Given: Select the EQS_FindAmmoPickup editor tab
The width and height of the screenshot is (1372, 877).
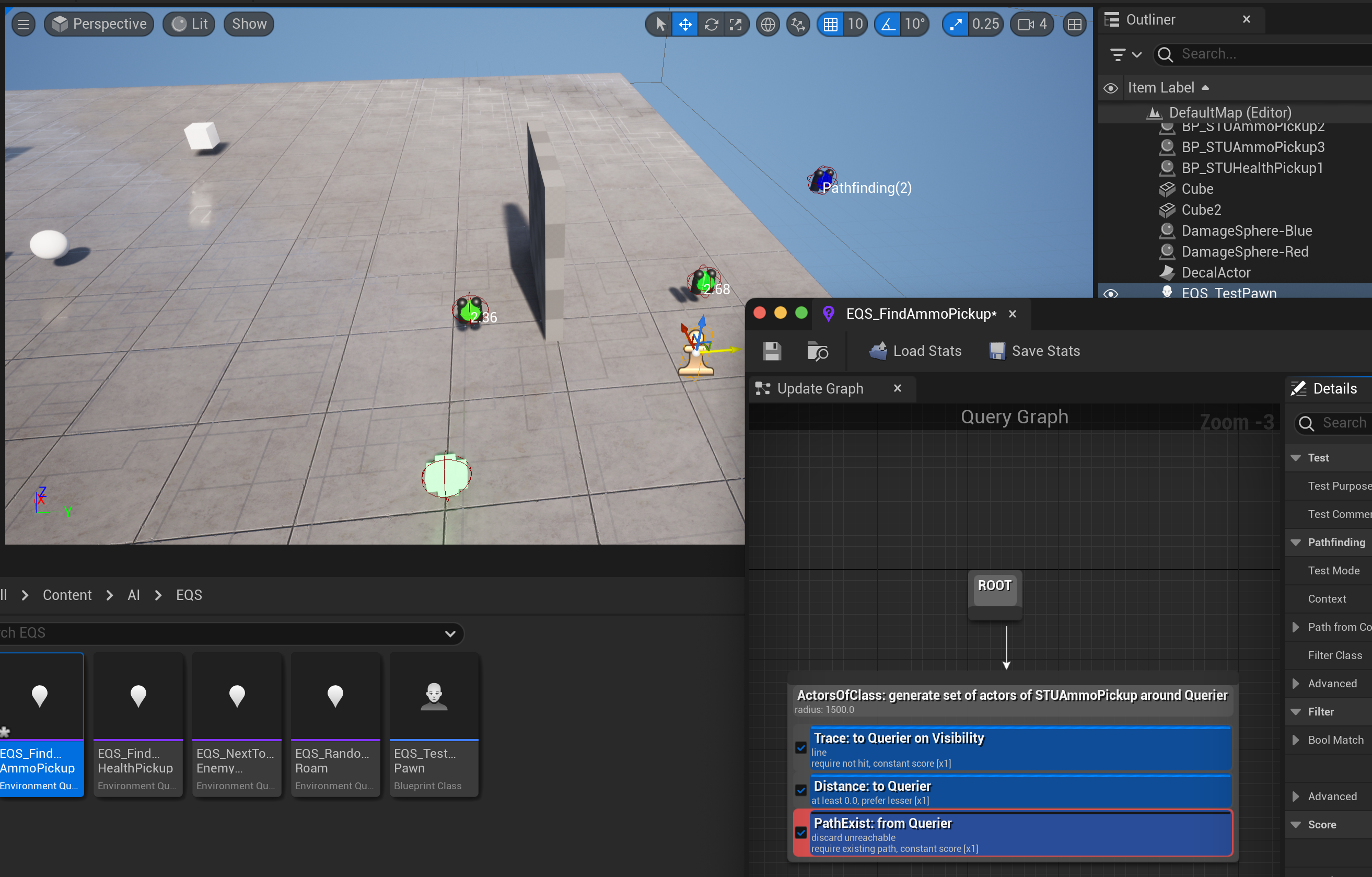Looking at the screenshot, I should coord(921,314).
